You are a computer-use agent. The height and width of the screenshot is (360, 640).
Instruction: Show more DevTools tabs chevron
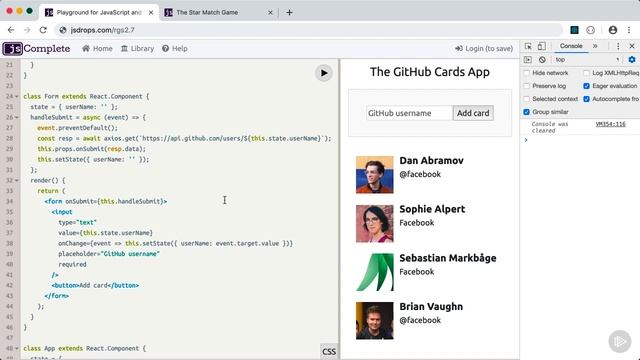595,46
